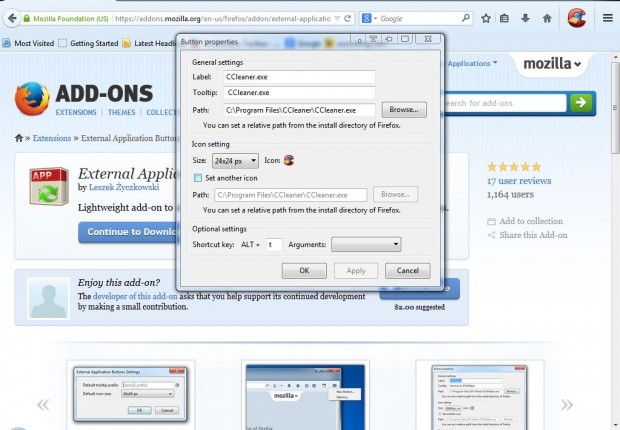The image size is (620, 430).
Task: Click the Label input field
Action: coord(299,77)
